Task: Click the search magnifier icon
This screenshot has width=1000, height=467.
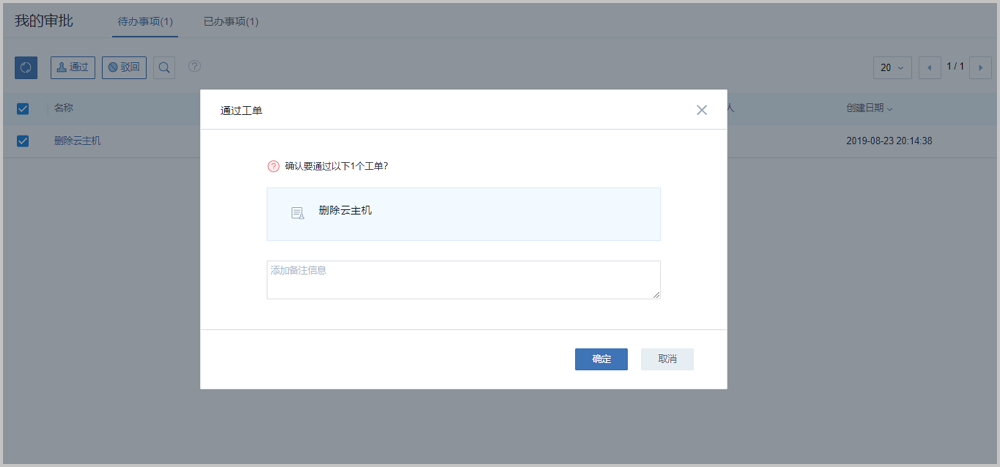Action: coord(164,67)
